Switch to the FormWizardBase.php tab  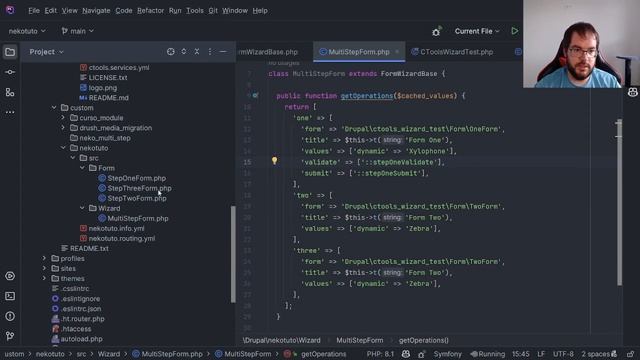[269, 52]
